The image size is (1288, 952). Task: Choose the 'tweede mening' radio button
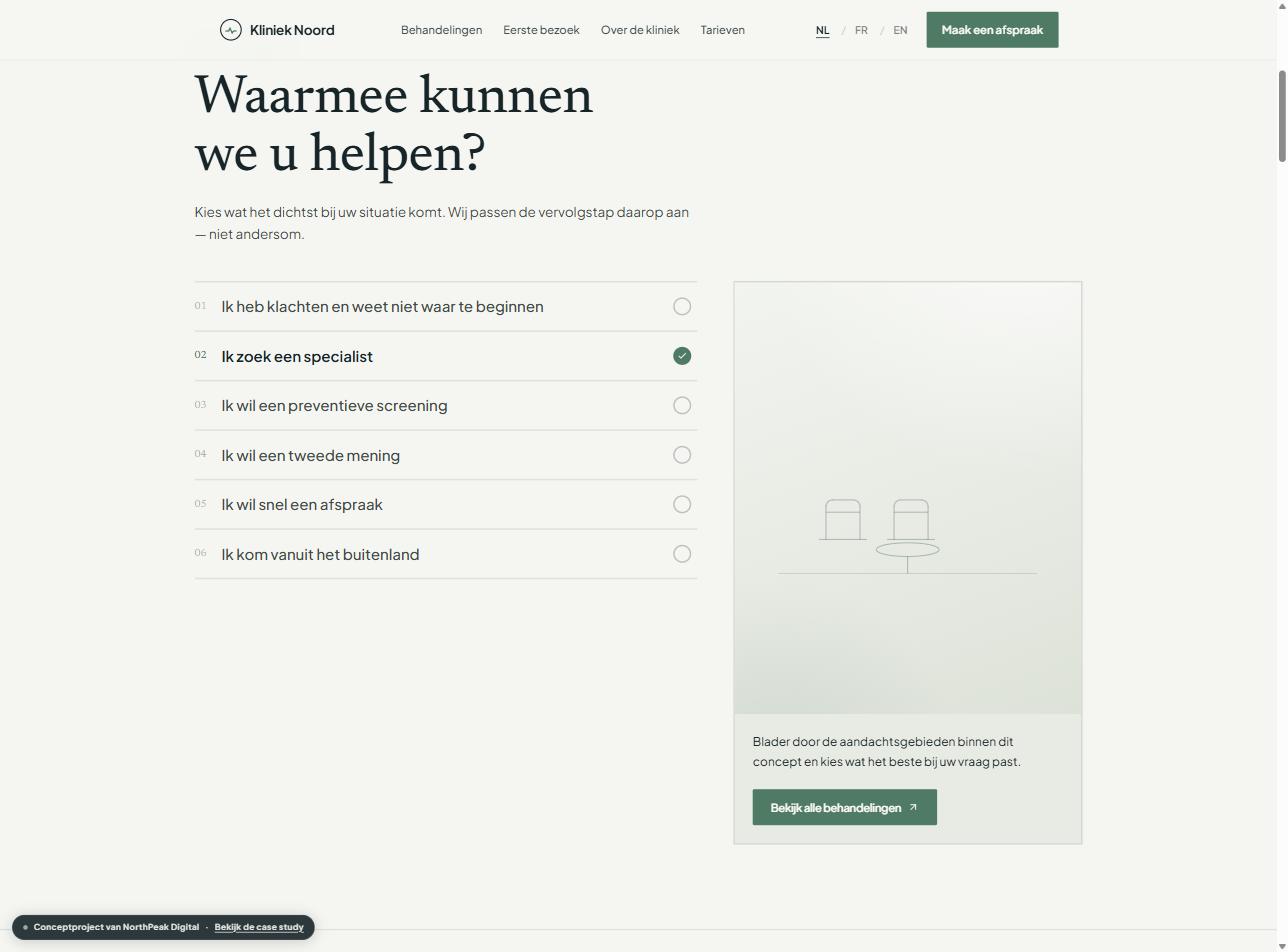point(682,455)
